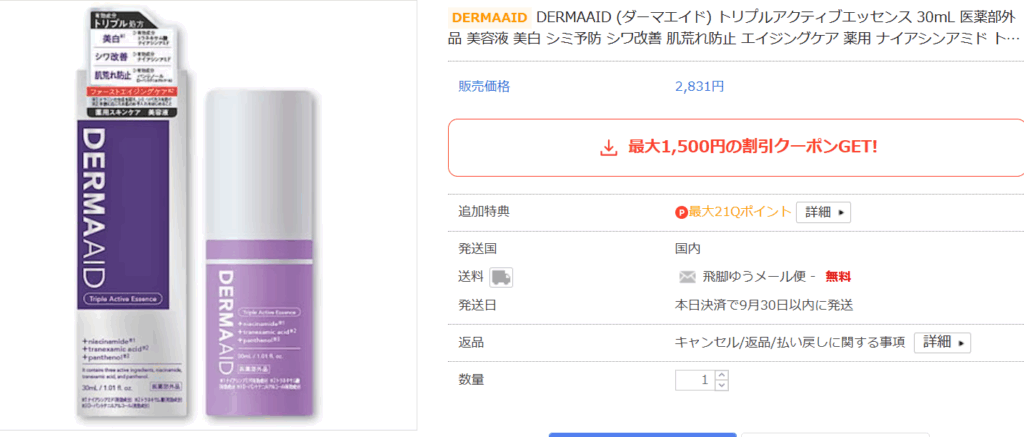This screenshot has width=1024, height=437.
Task: Click the 2,831円 sale price
Action: [x=699, y=86]
